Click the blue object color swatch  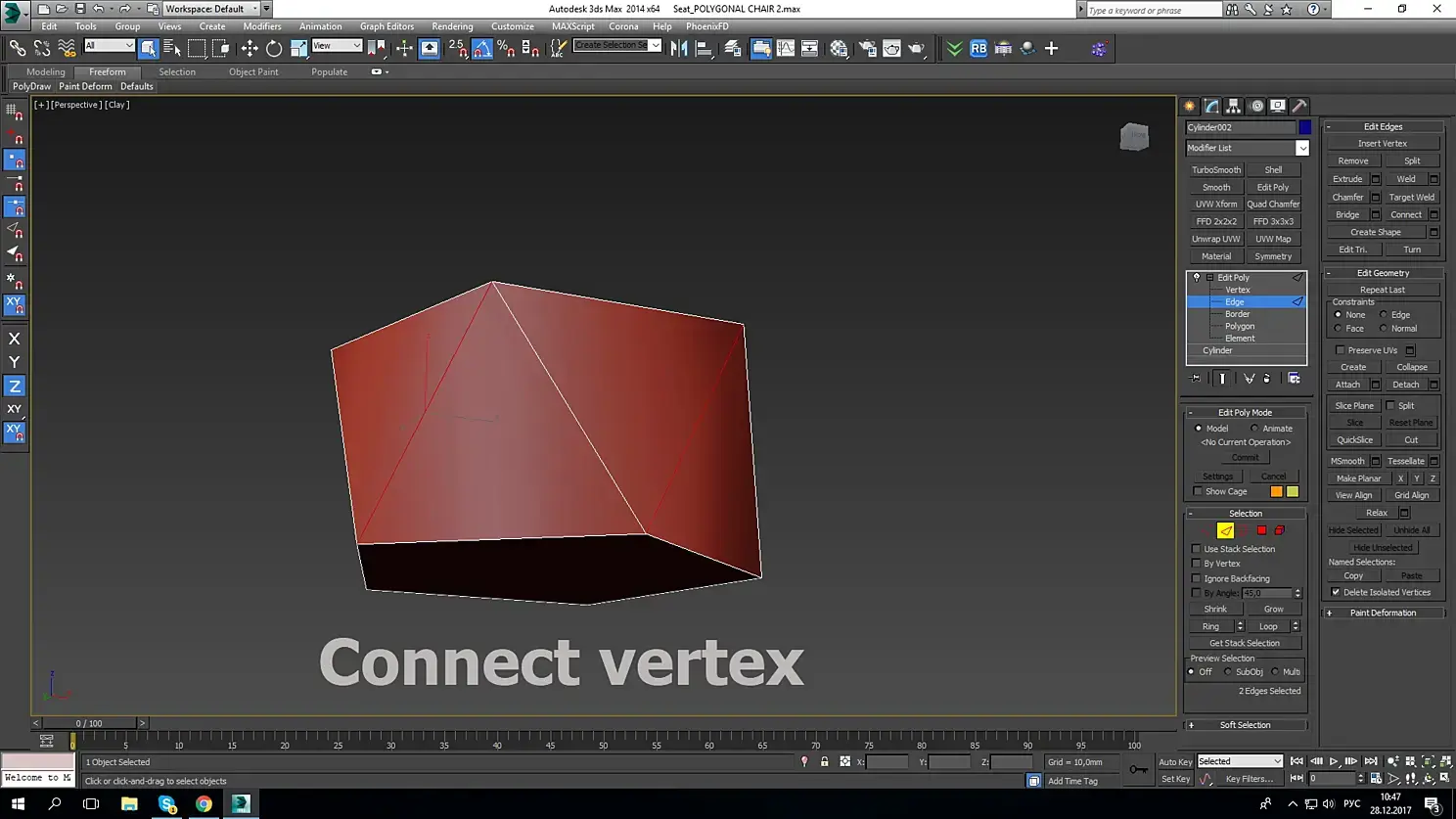point(1305,127)
